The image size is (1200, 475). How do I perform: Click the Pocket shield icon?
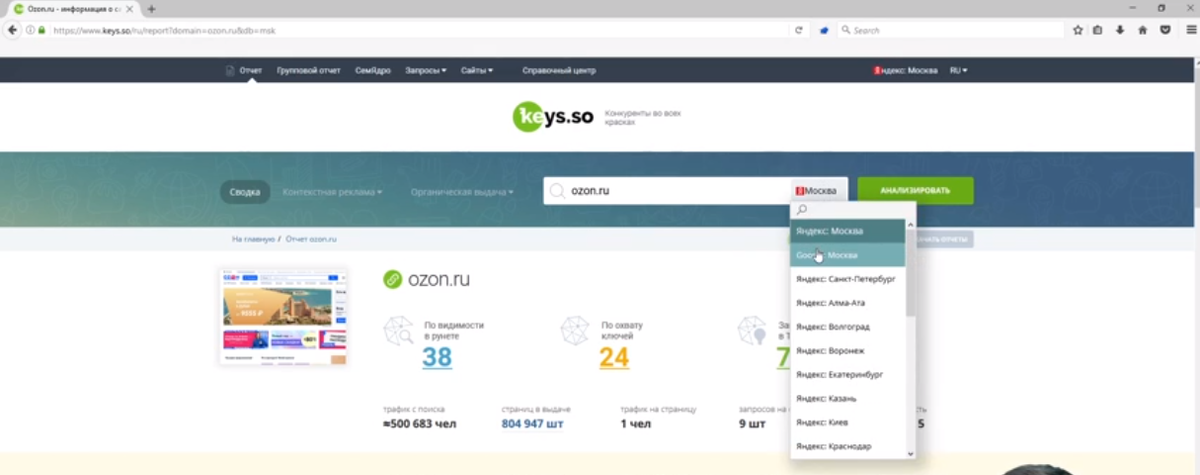[x=1165, y=30]
